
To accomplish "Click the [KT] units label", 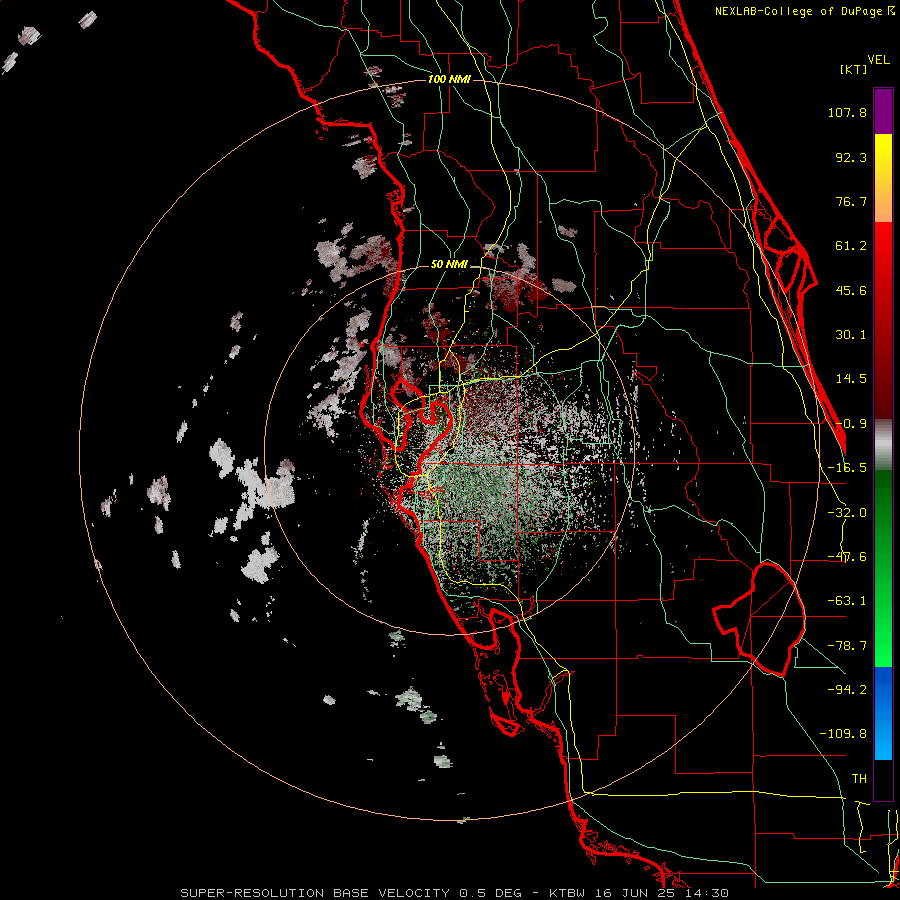I will (854, 69).
